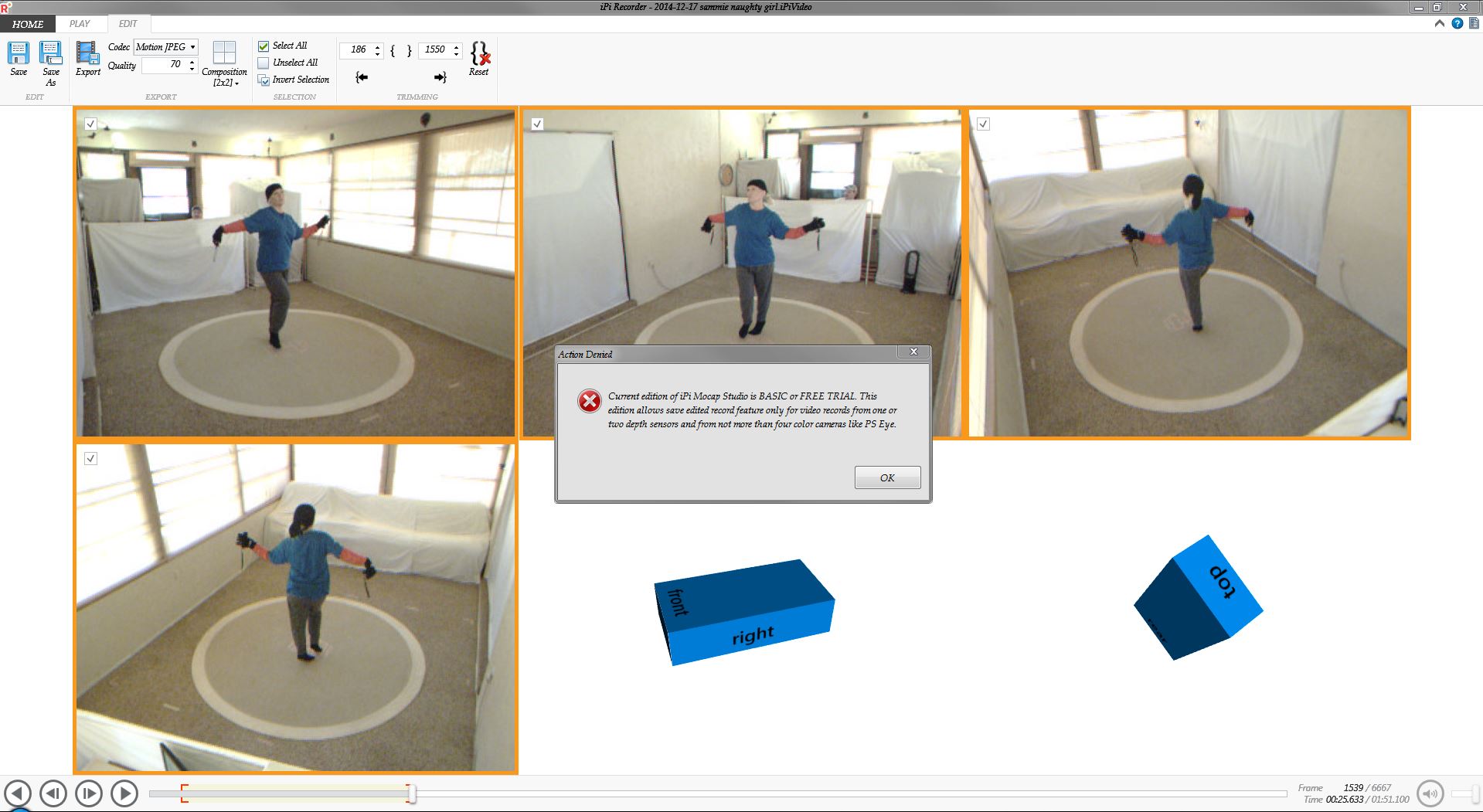Click the document icon beside Help
Viewport: 1483px width, 812px height.
pos(1474,23)
